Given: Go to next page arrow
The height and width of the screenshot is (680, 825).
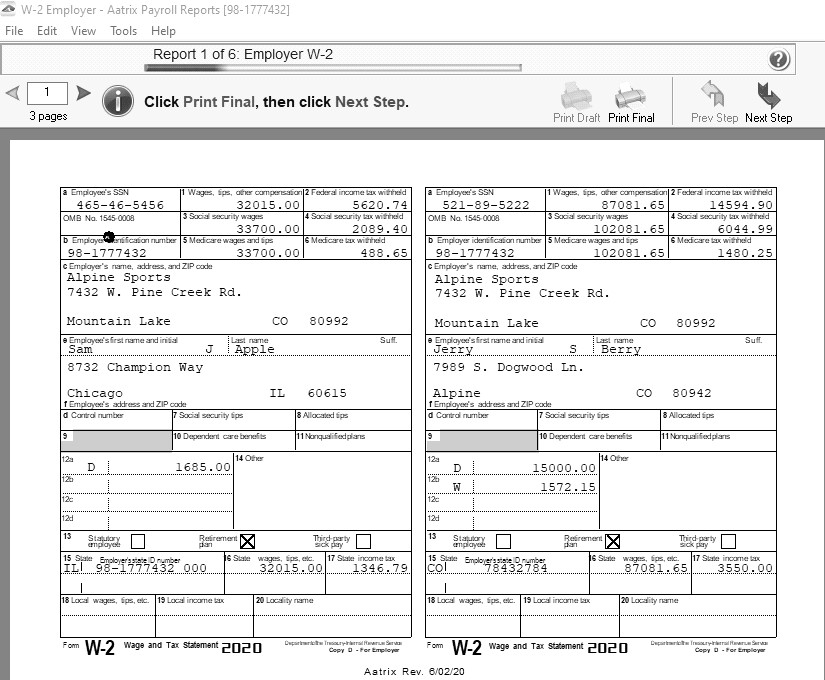Looking at the screenshot, I should point(84,94).
